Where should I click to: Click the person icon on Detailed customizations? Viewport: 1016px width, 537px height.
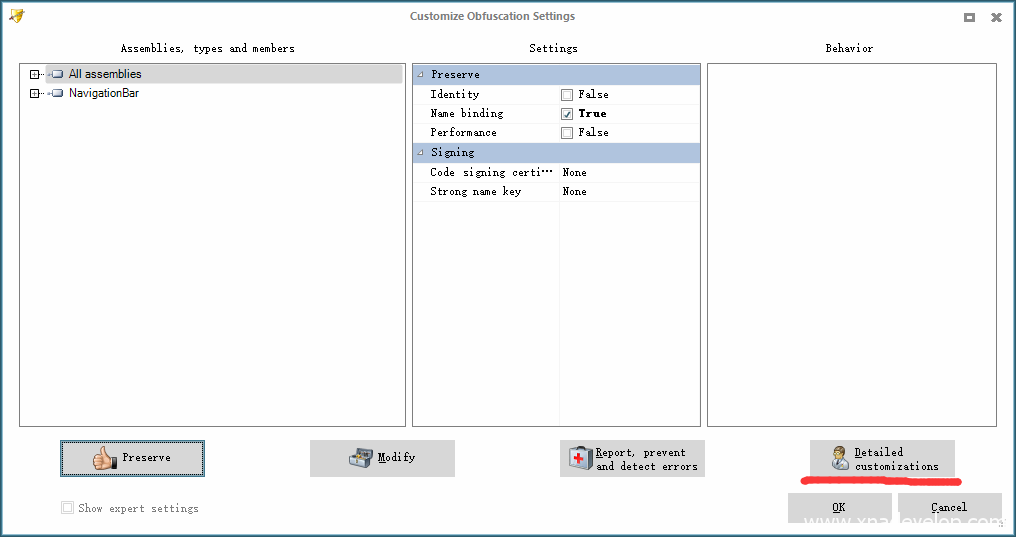tap(840, 459)
